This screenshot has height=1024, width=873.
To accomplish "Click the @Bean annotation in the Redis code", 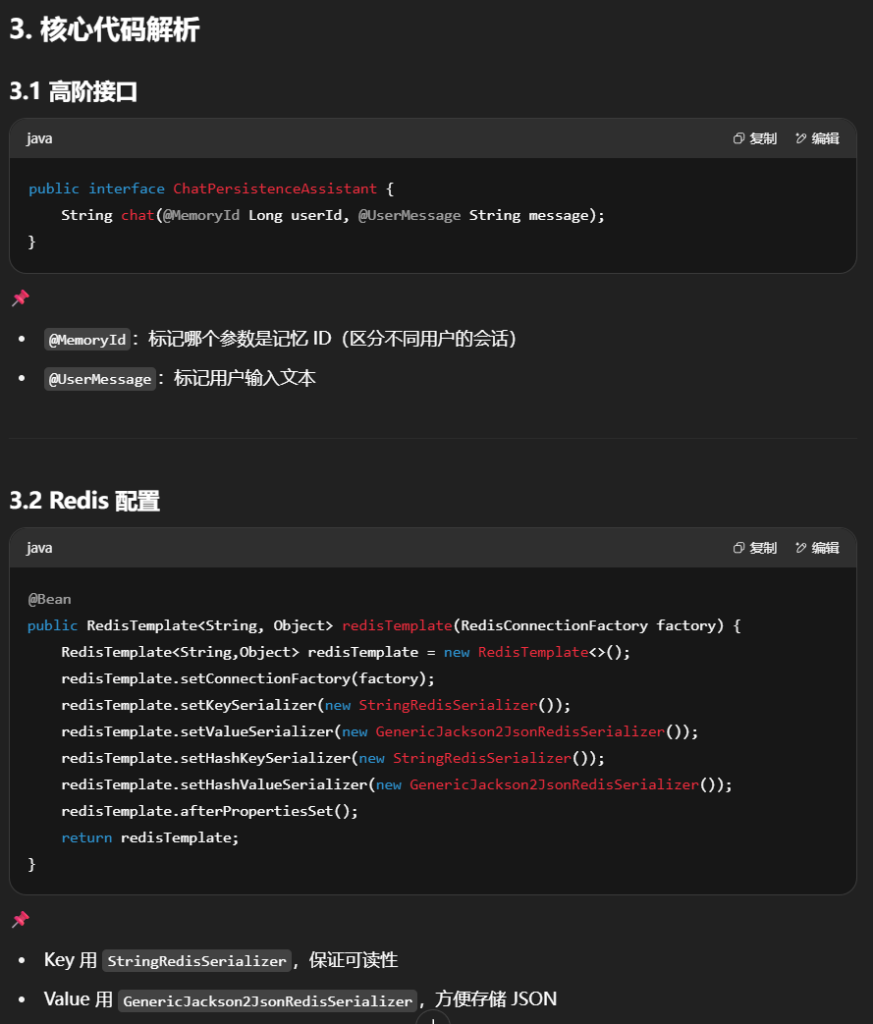I will [49, 599].
